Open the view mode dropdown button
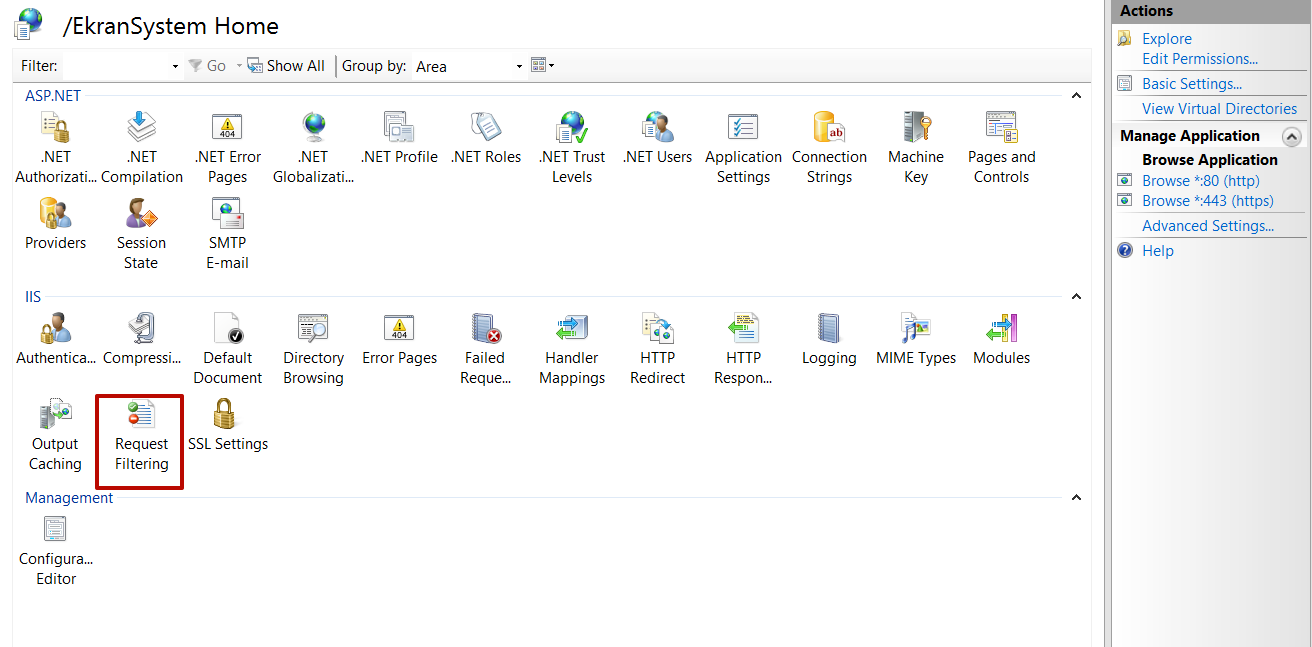Image resolution: width=1312 pixels, height=647 pixels. pyautogui.click(x=542, y=66)
